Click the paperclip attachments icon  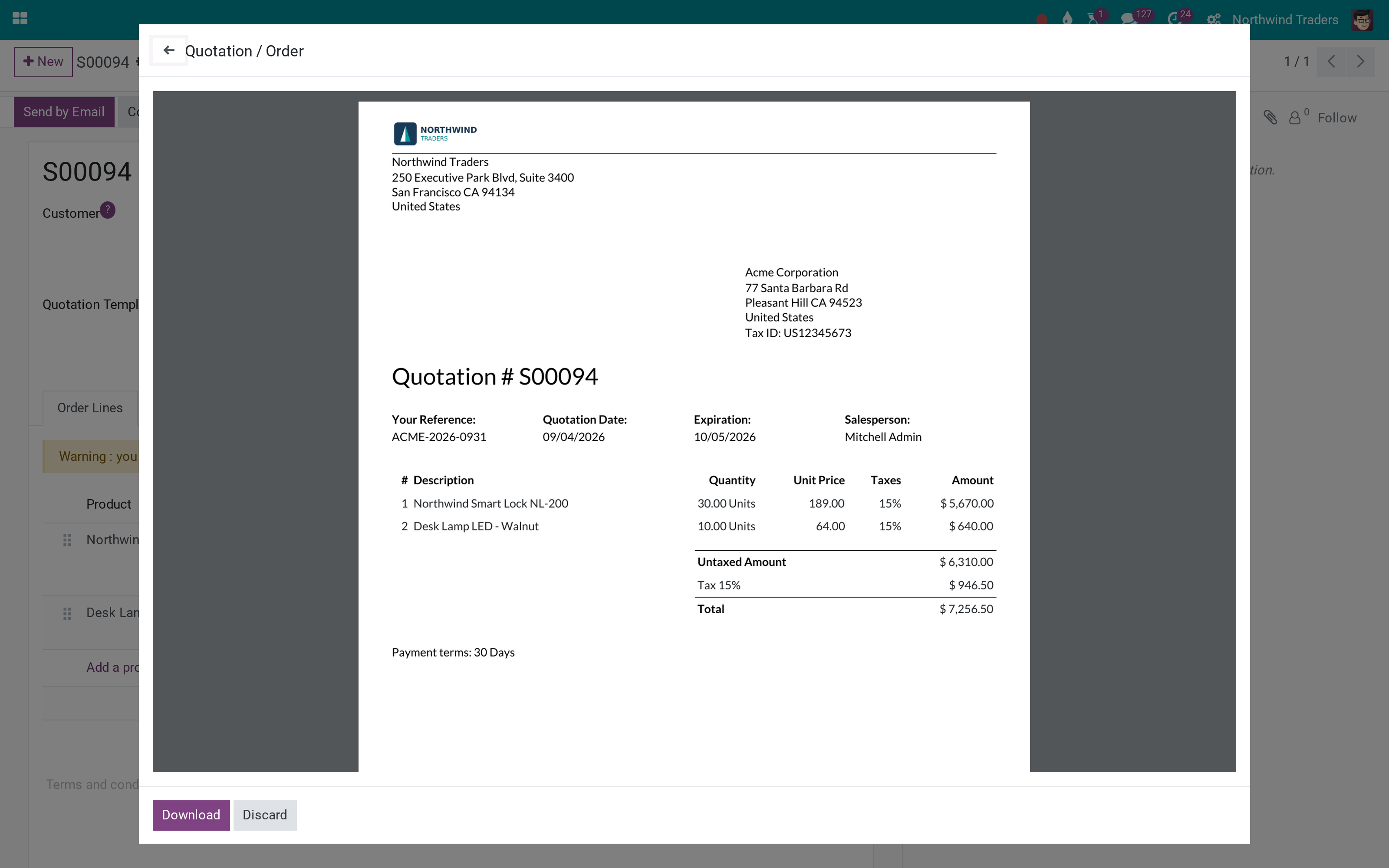click(x=1270, y=118)
